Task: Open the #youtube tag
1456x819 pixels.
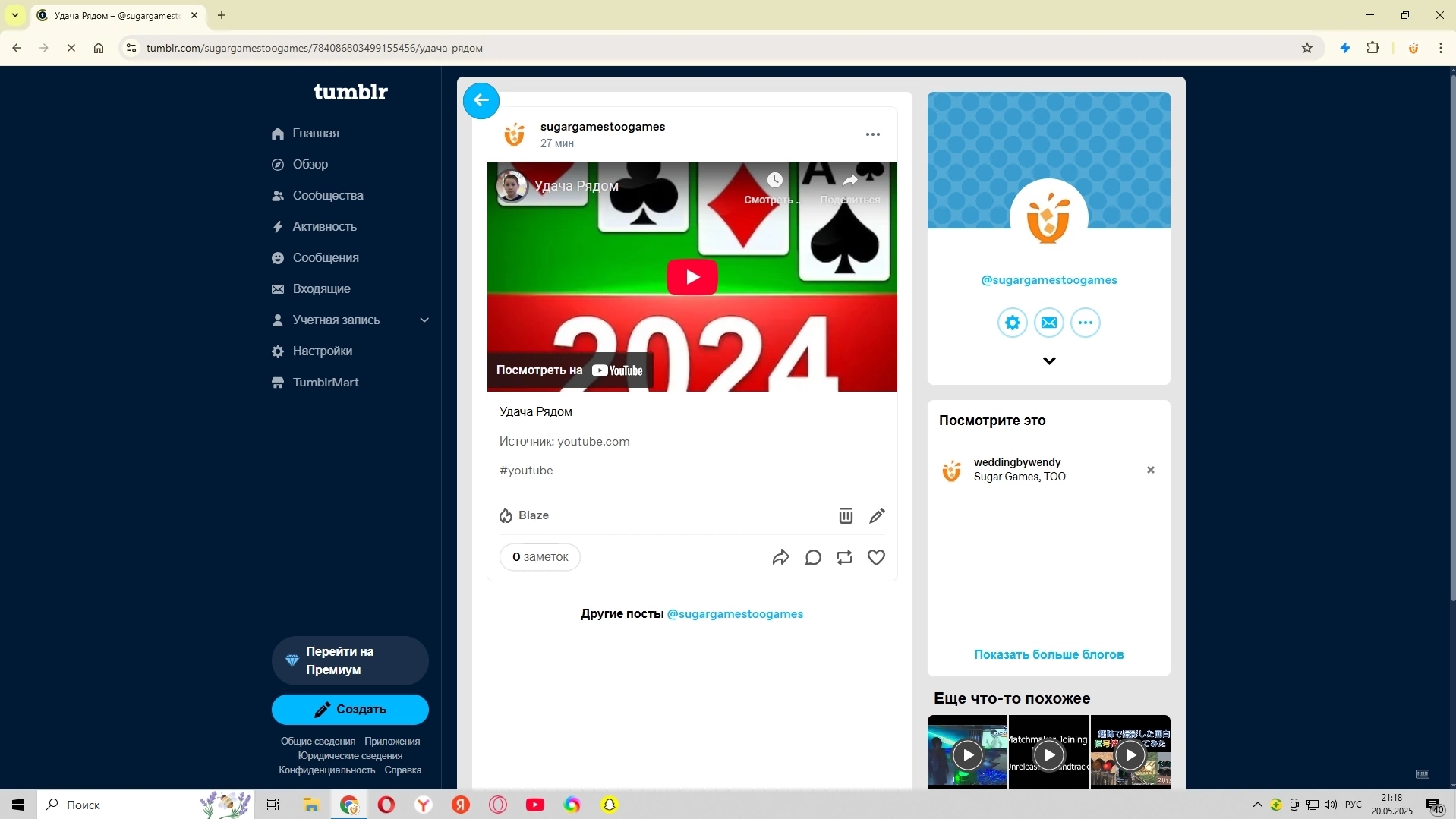Action: [526, 471]
